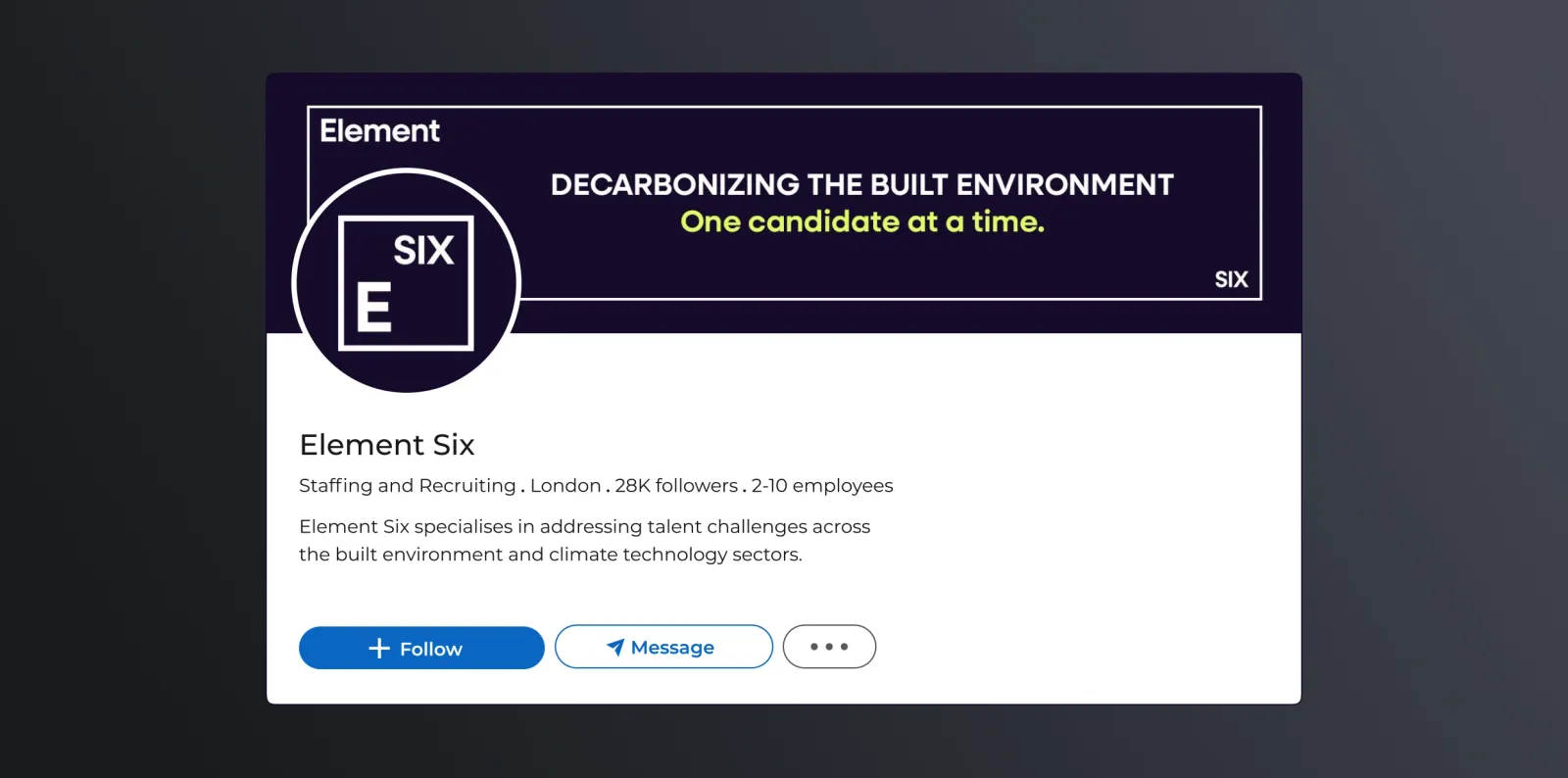Image resolution: width=1568 pixels, height=778 pixels.
Task: Click the E letter in the profile logo
Action: (373, 307)
